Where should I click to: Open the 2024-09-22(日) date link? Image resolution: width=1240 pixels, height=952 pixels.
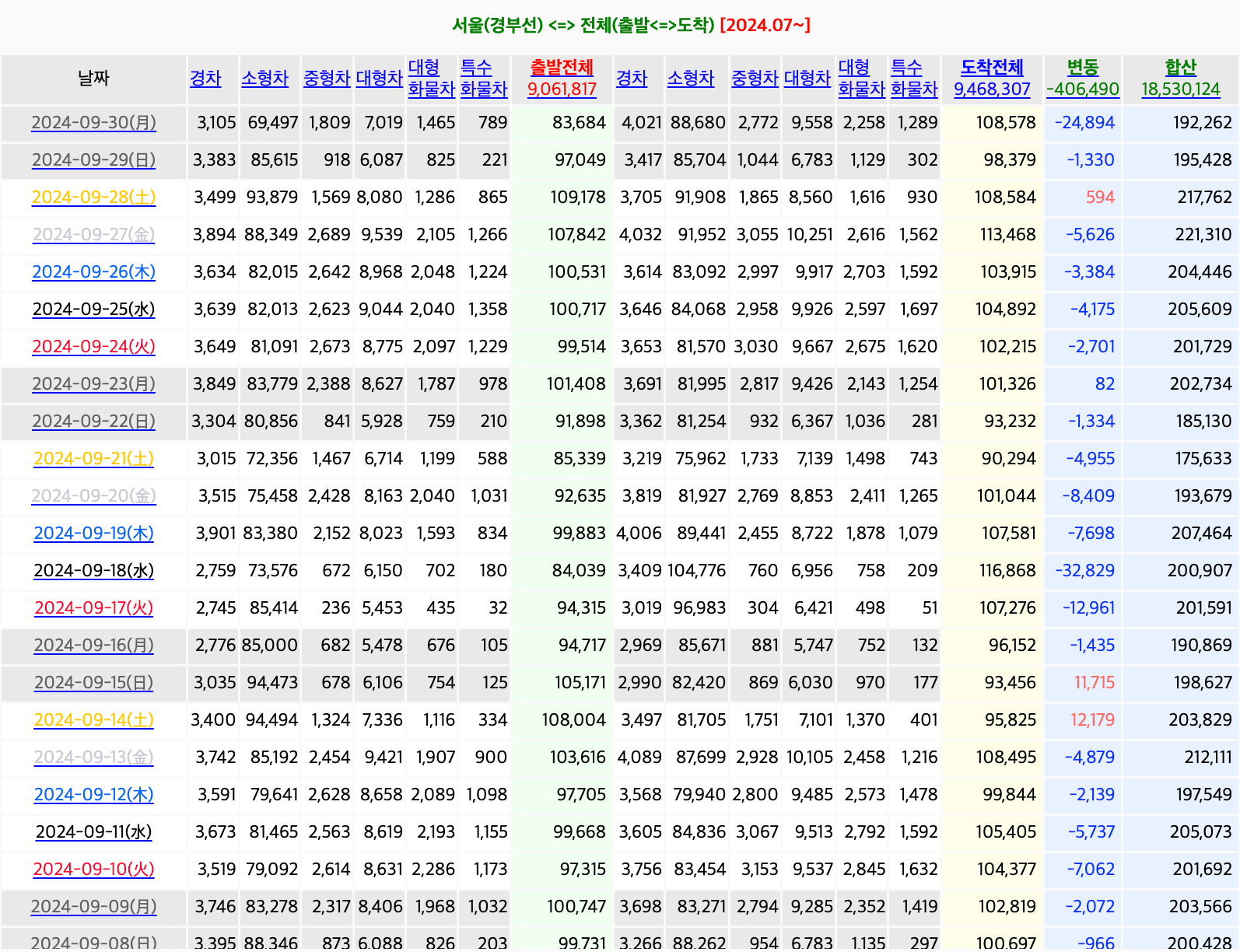tap(93, 422)
